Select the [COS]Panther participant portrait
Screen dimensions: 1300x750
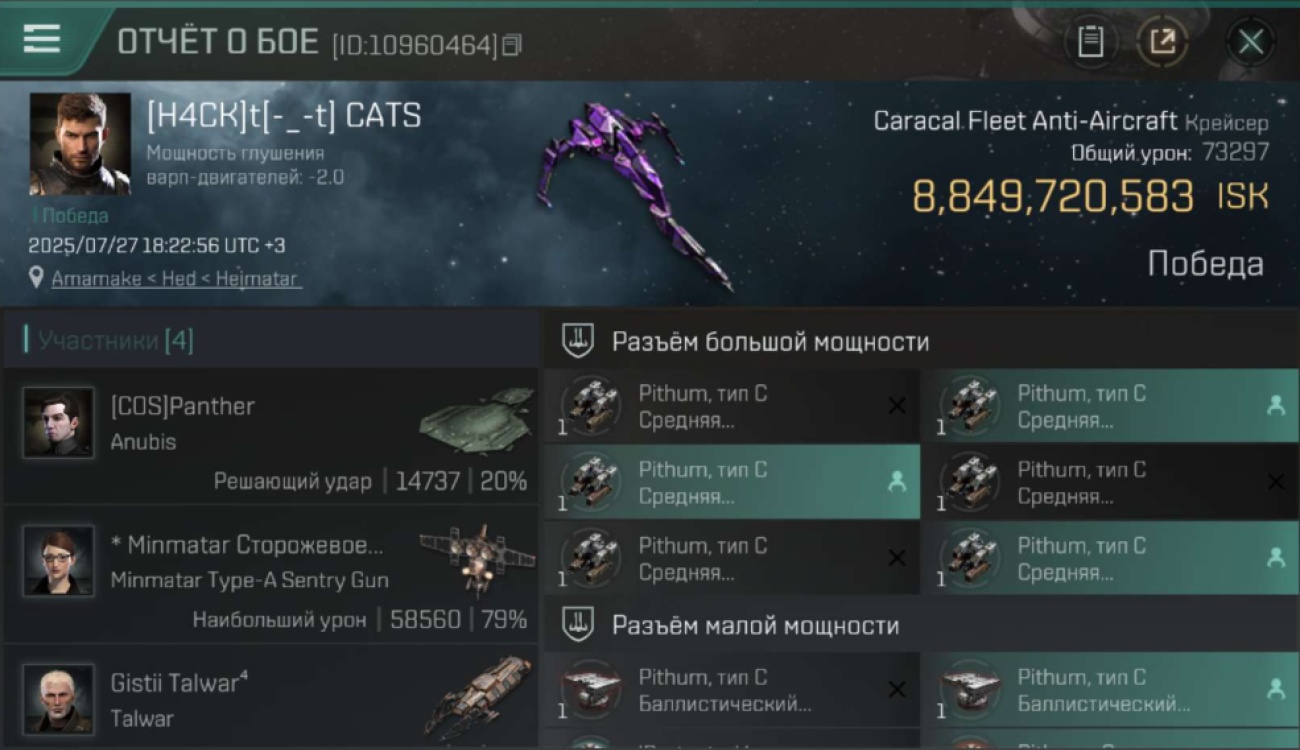(x=58, y=423)
